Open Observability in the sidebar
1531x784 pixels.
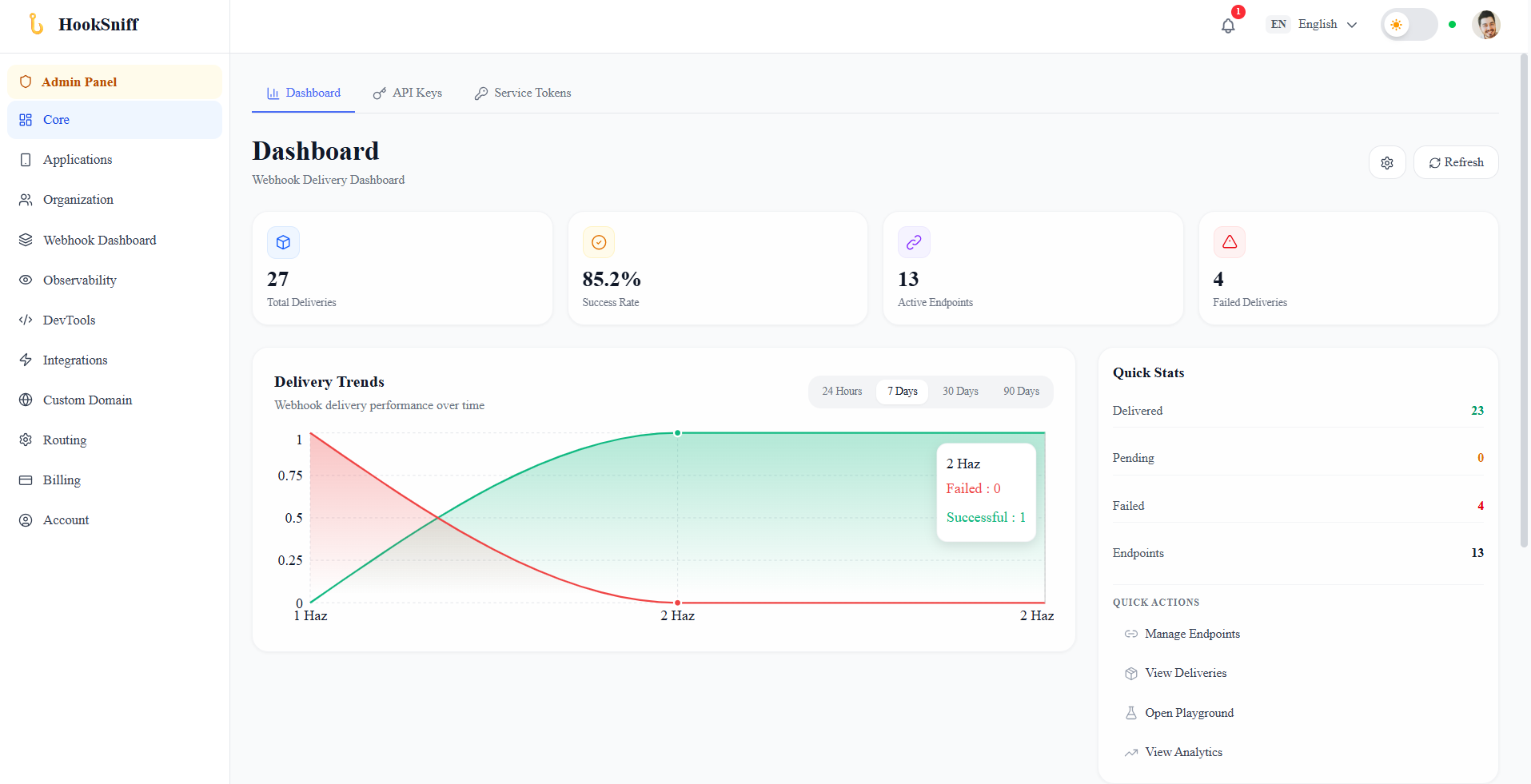114,280
